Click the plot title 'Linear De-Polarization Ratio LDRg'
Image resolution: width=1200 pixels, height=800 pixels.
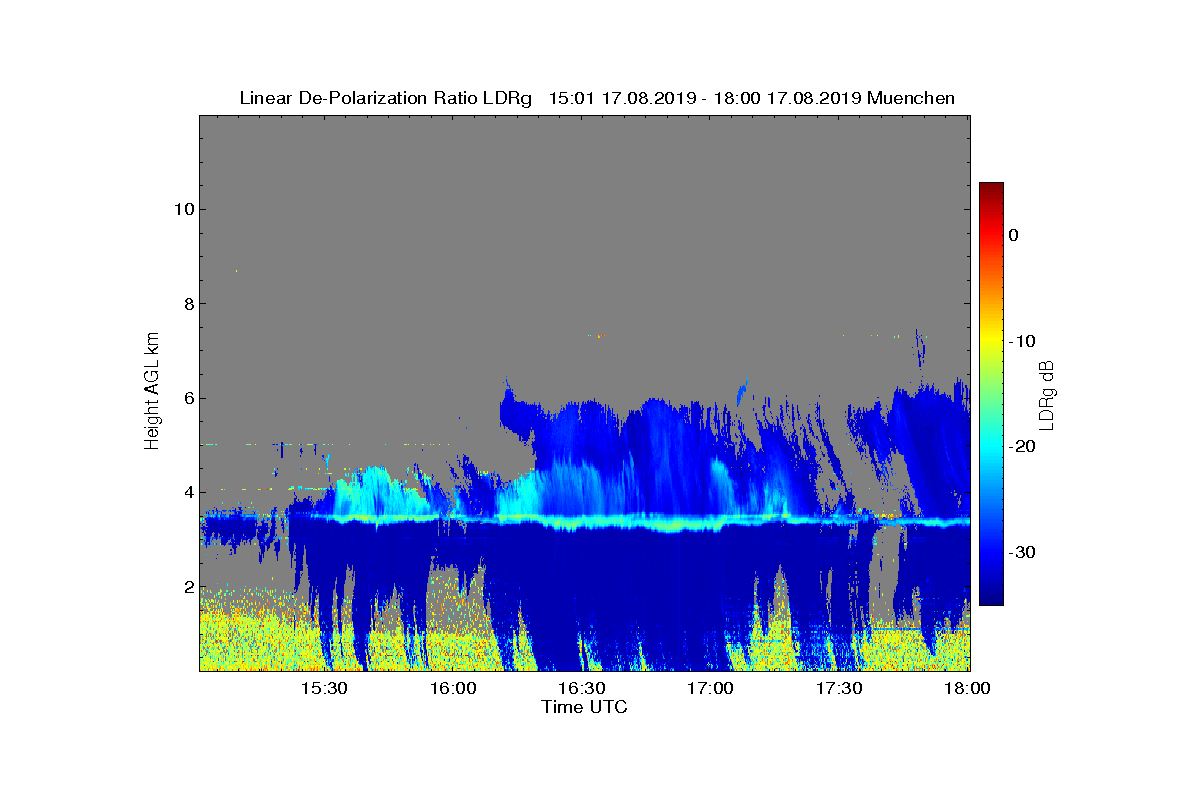(x=386, y=98)
